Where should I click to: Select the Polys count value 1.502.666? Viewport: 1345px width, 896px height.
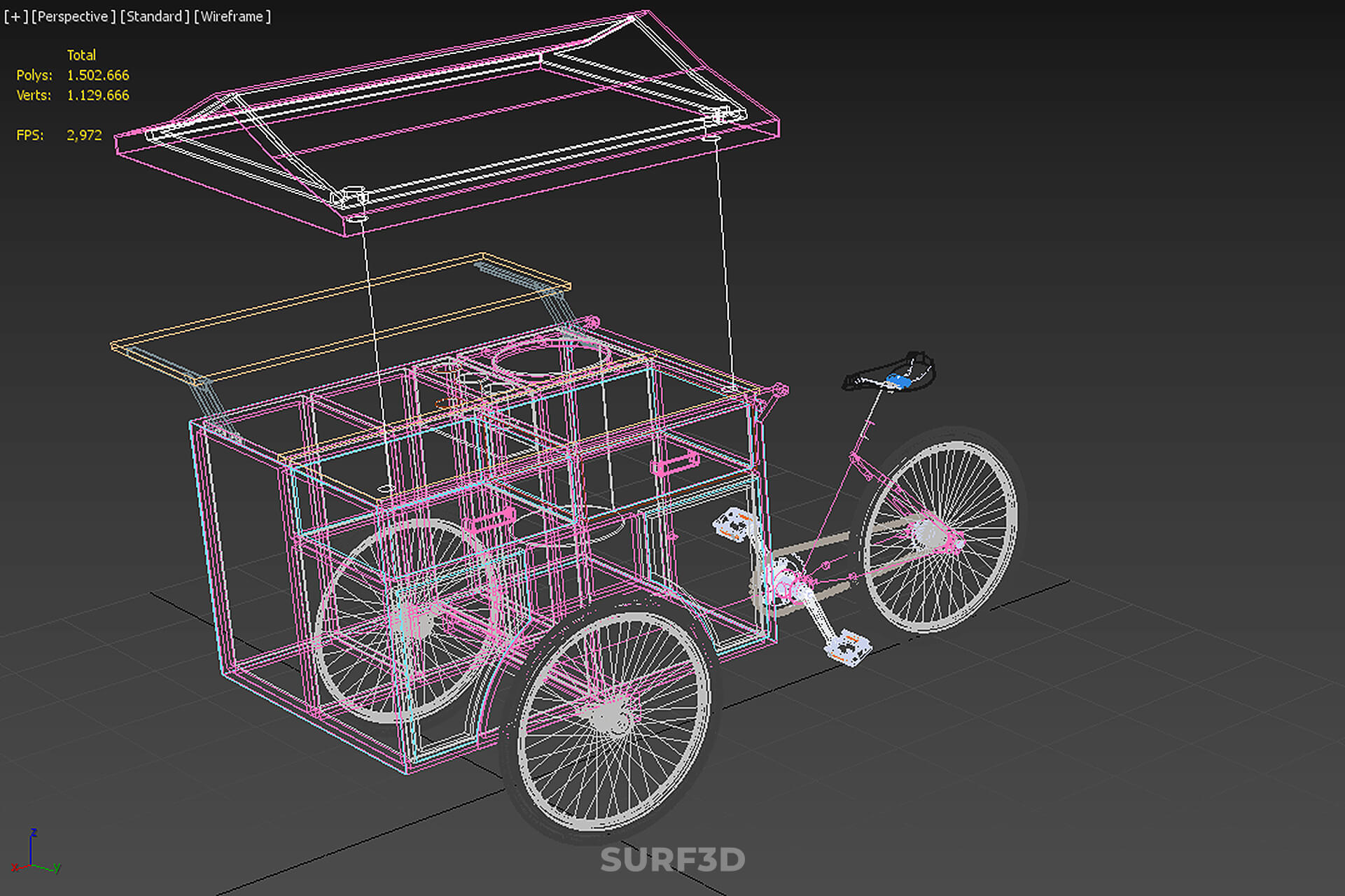point(98,75)
